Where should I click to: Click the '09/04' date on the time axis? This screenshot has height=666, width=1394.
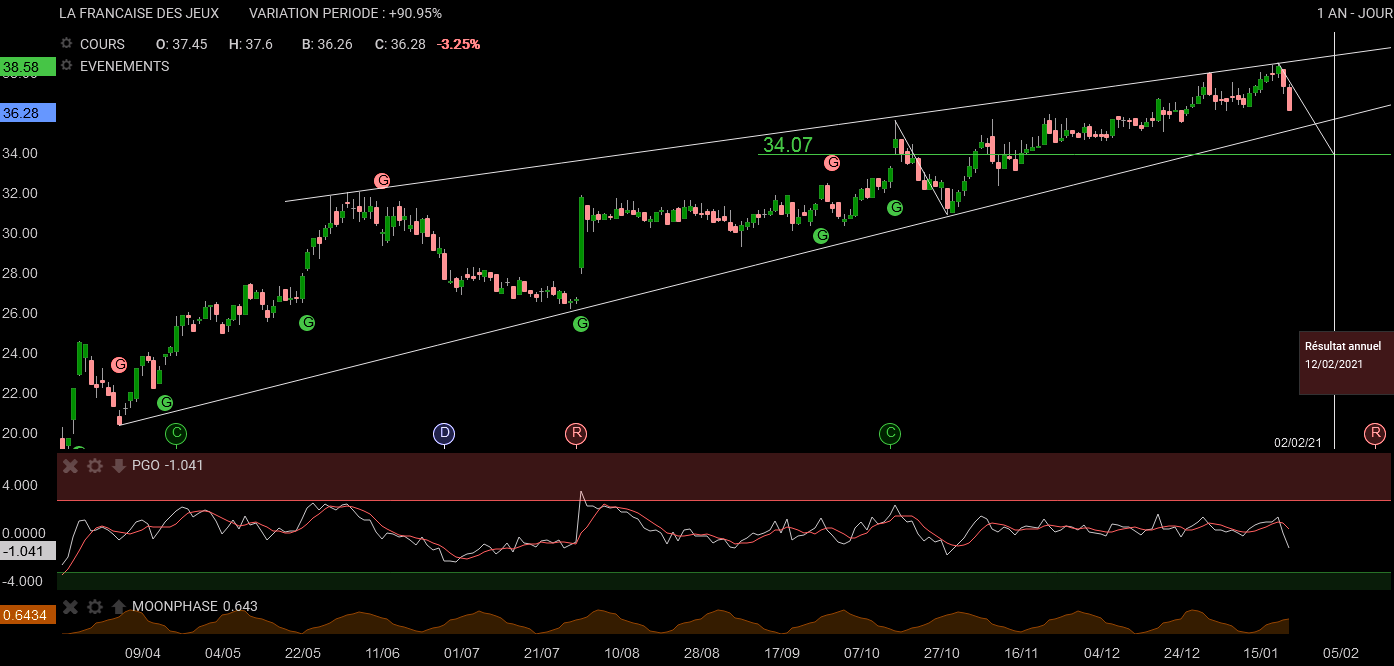coord(142,653)
